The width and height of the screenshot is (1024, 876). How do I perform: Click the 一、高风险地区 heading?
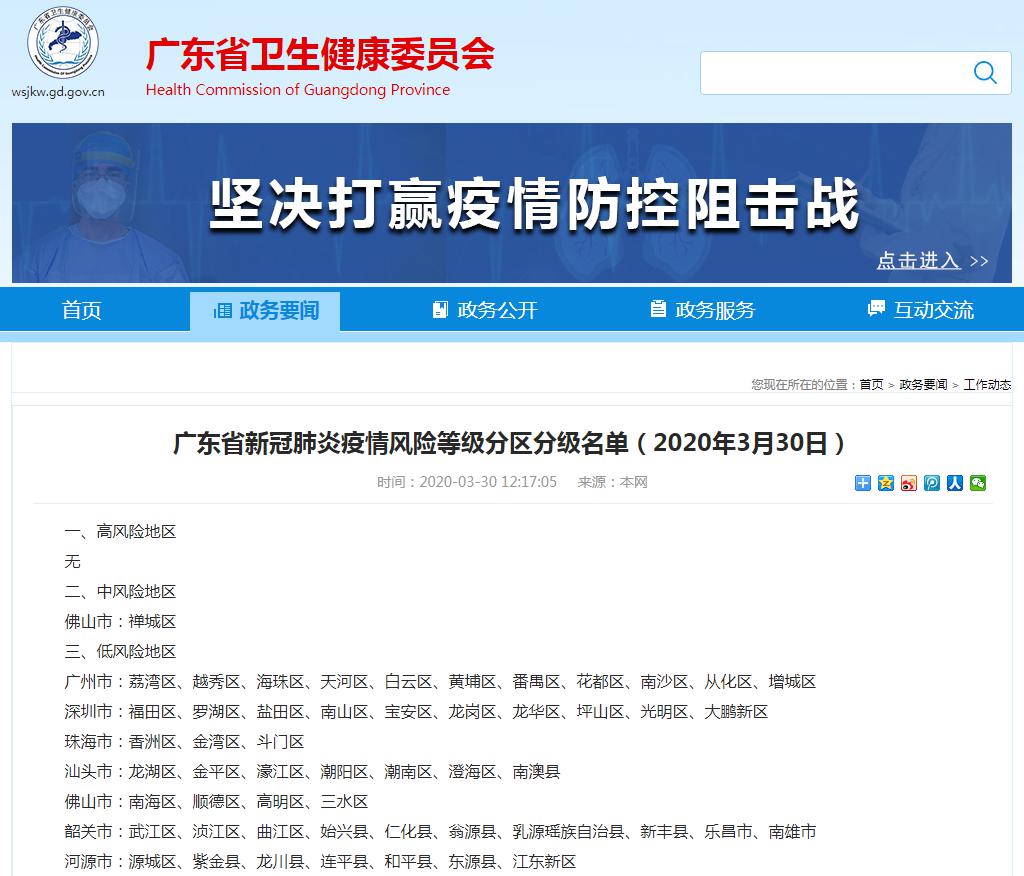[x=120, y=532]
